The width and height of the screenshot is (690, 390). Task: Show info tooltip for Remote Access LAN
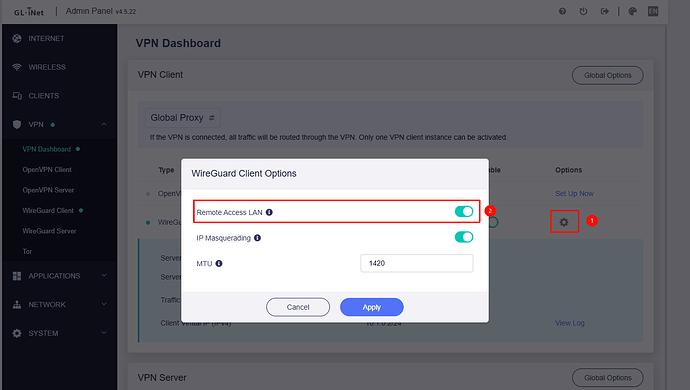click(x=269, y=212)
